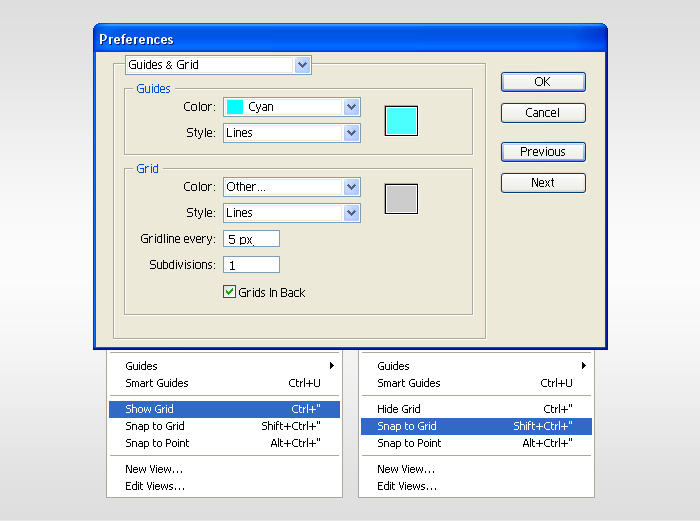Open the Guides & Grid category dropdown
700x521 pixels.
pos(218,65)
